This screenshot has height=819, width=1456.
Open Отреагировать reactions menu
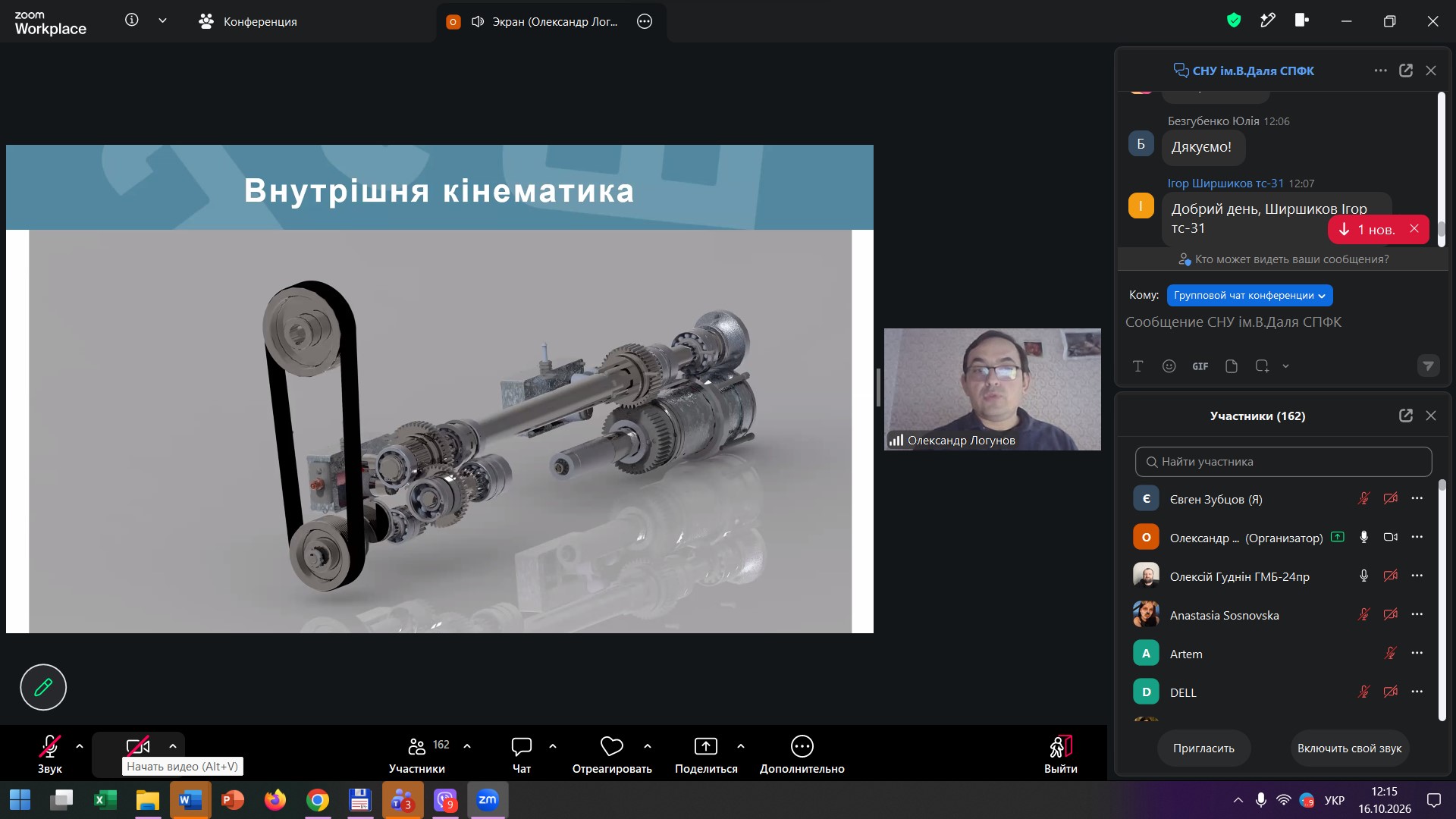click(612, 754)
